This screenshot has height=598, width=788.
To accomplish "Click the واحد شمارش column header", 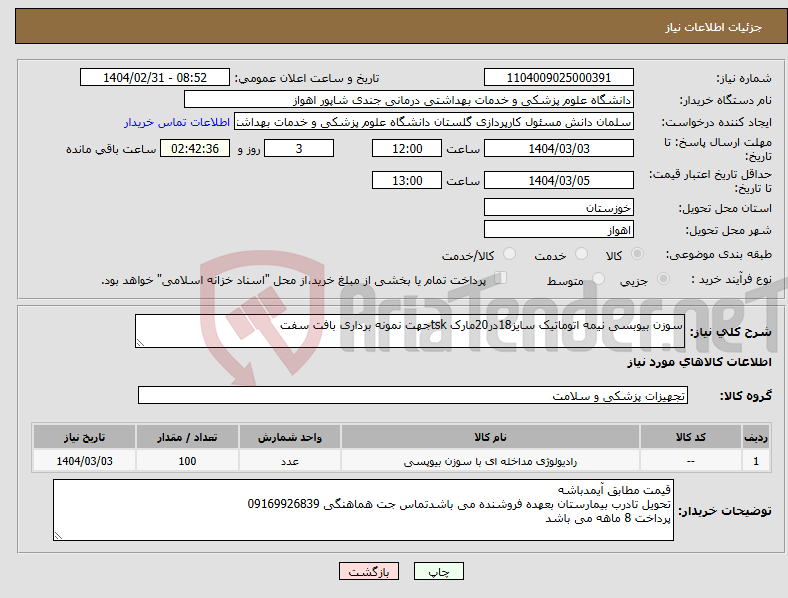I will pyautogui.click(x=290, y=437).
